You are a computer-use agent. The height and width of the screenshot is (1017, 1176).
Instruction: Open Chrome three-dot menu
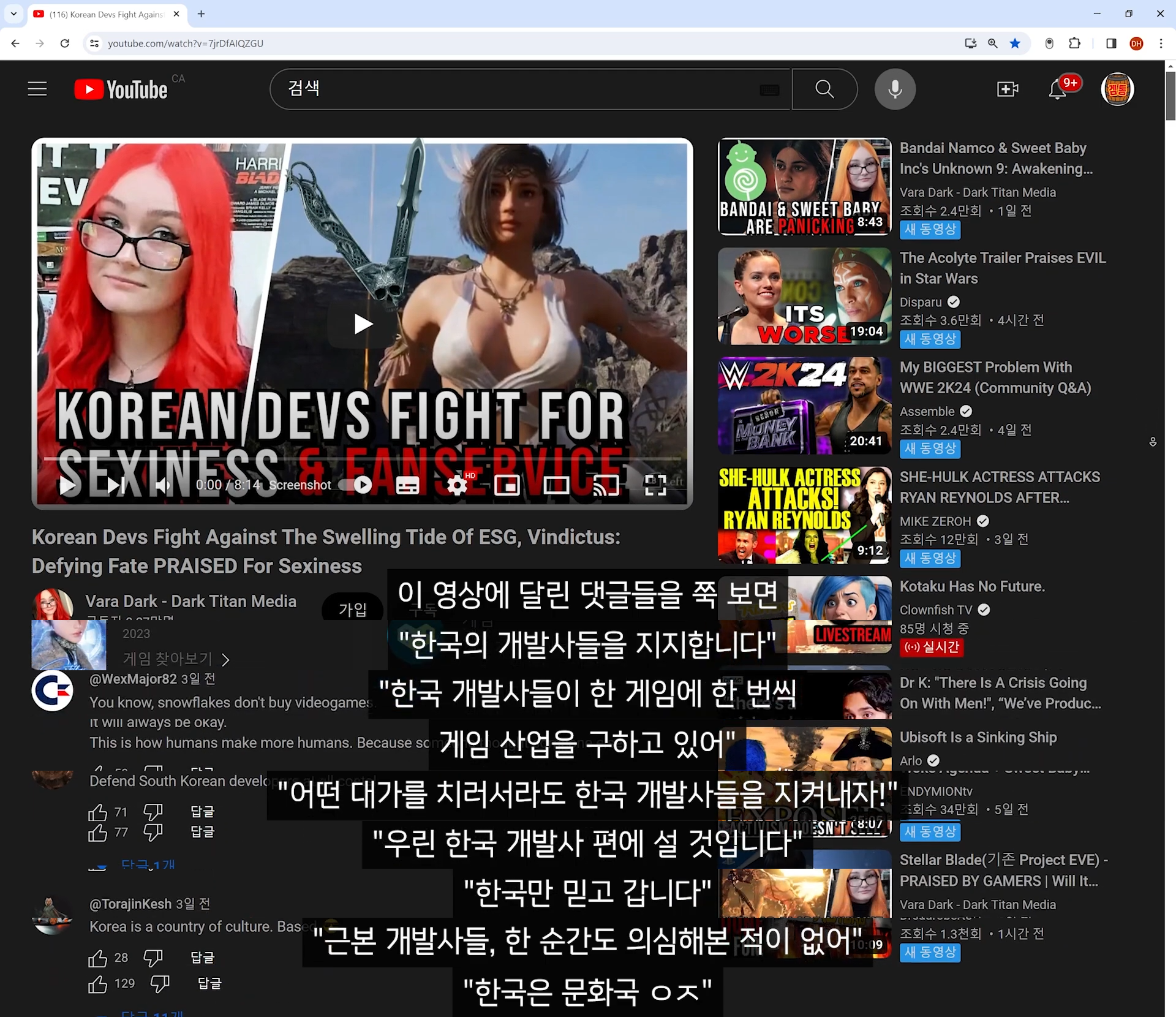pos(1161,43)
